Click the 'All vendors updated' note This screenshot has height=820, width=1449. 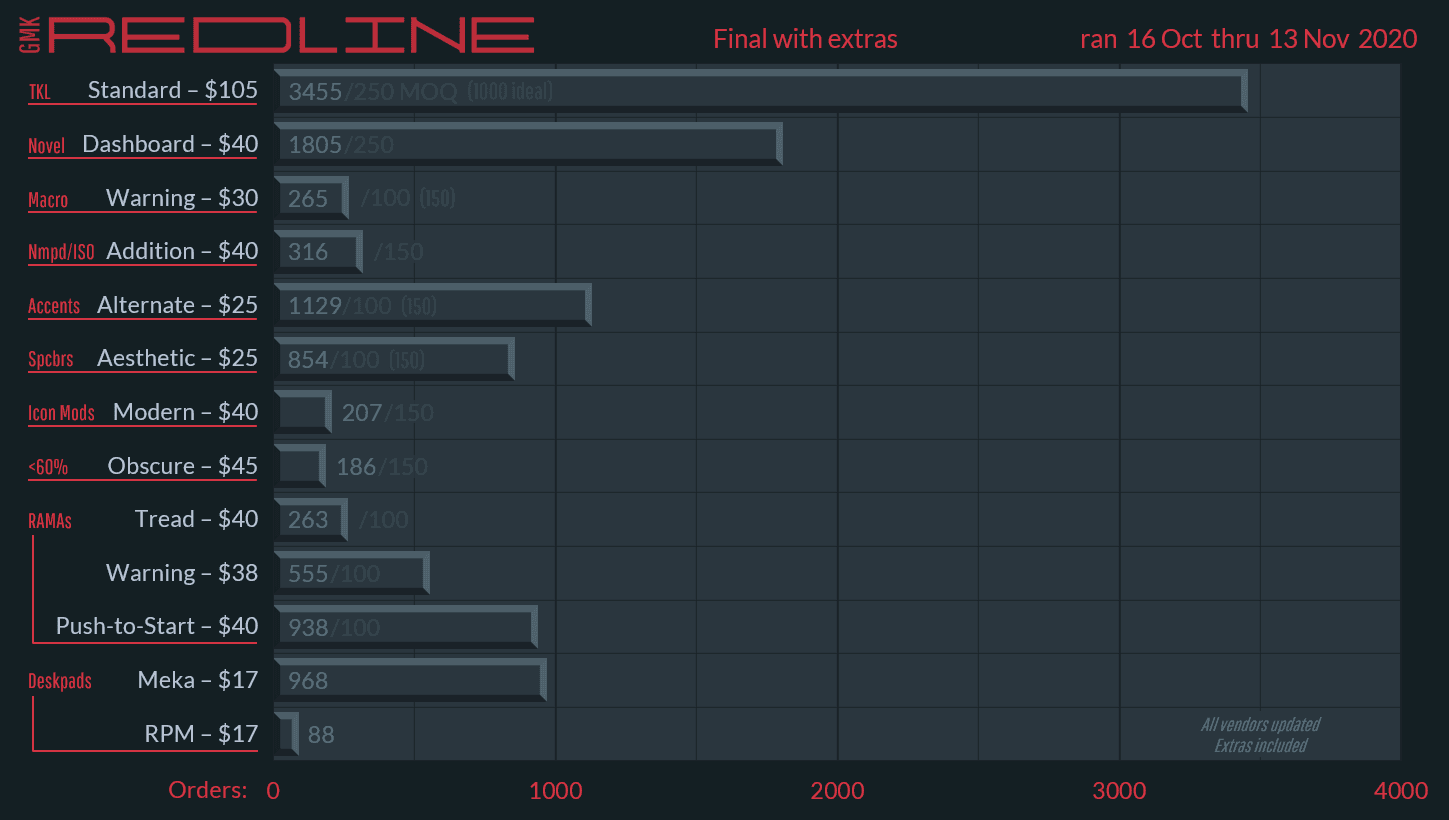pyautogui.click(x=1260, y=725)
